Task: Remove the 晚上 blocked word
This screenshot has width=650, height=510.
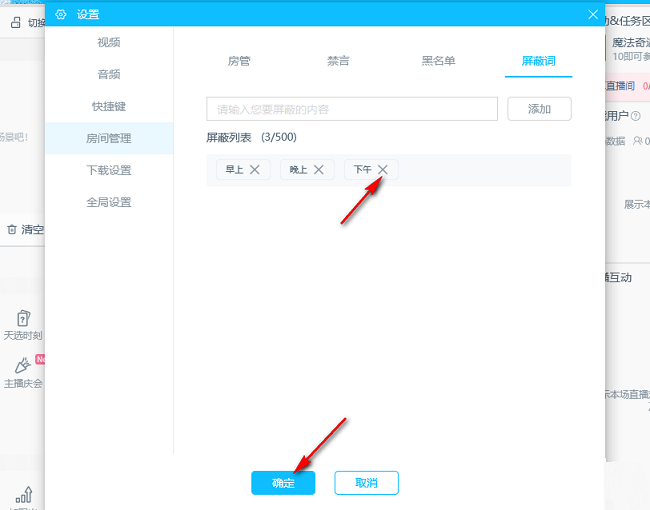Action: (x=318, y=170)
